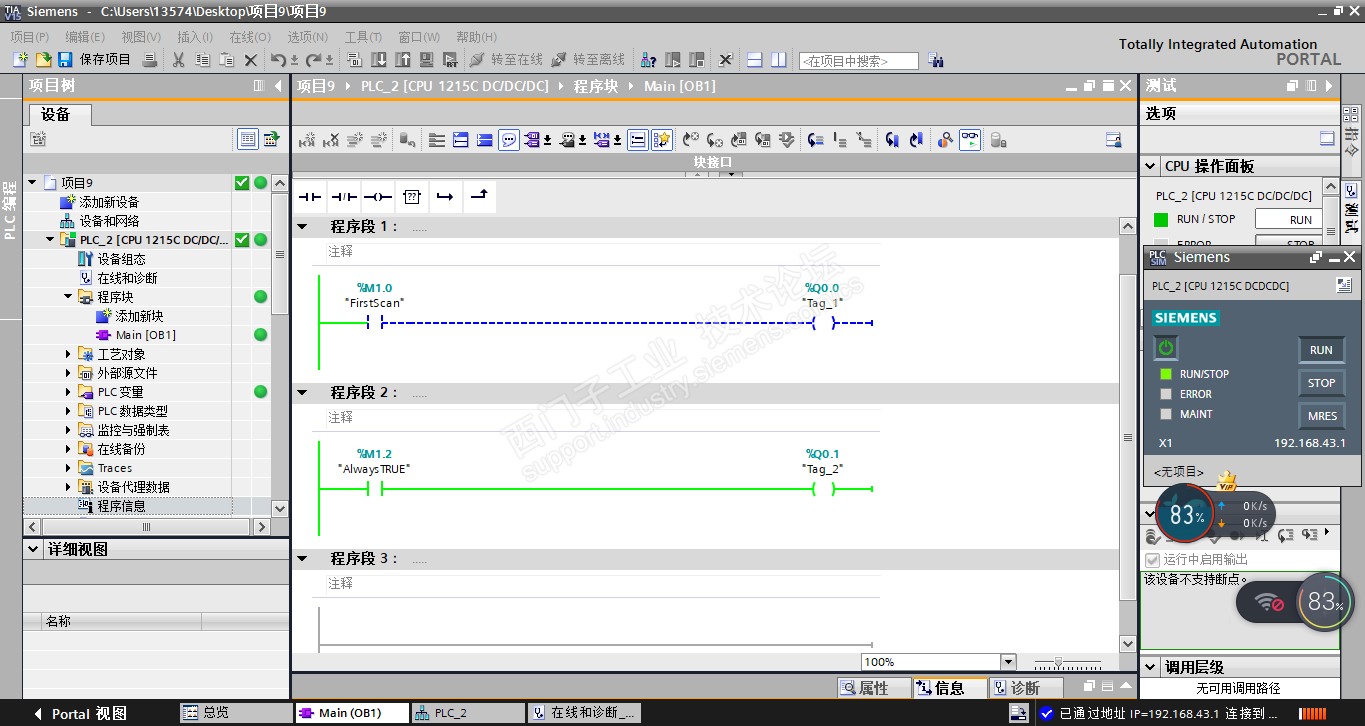
Task: Click the close branch arrow icon
Action: [479, 197]
